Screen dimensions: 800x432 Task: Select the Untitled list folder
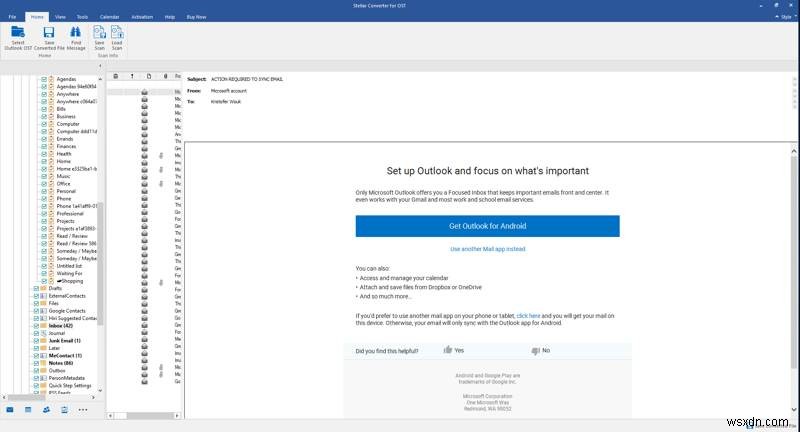pos(69,266)
